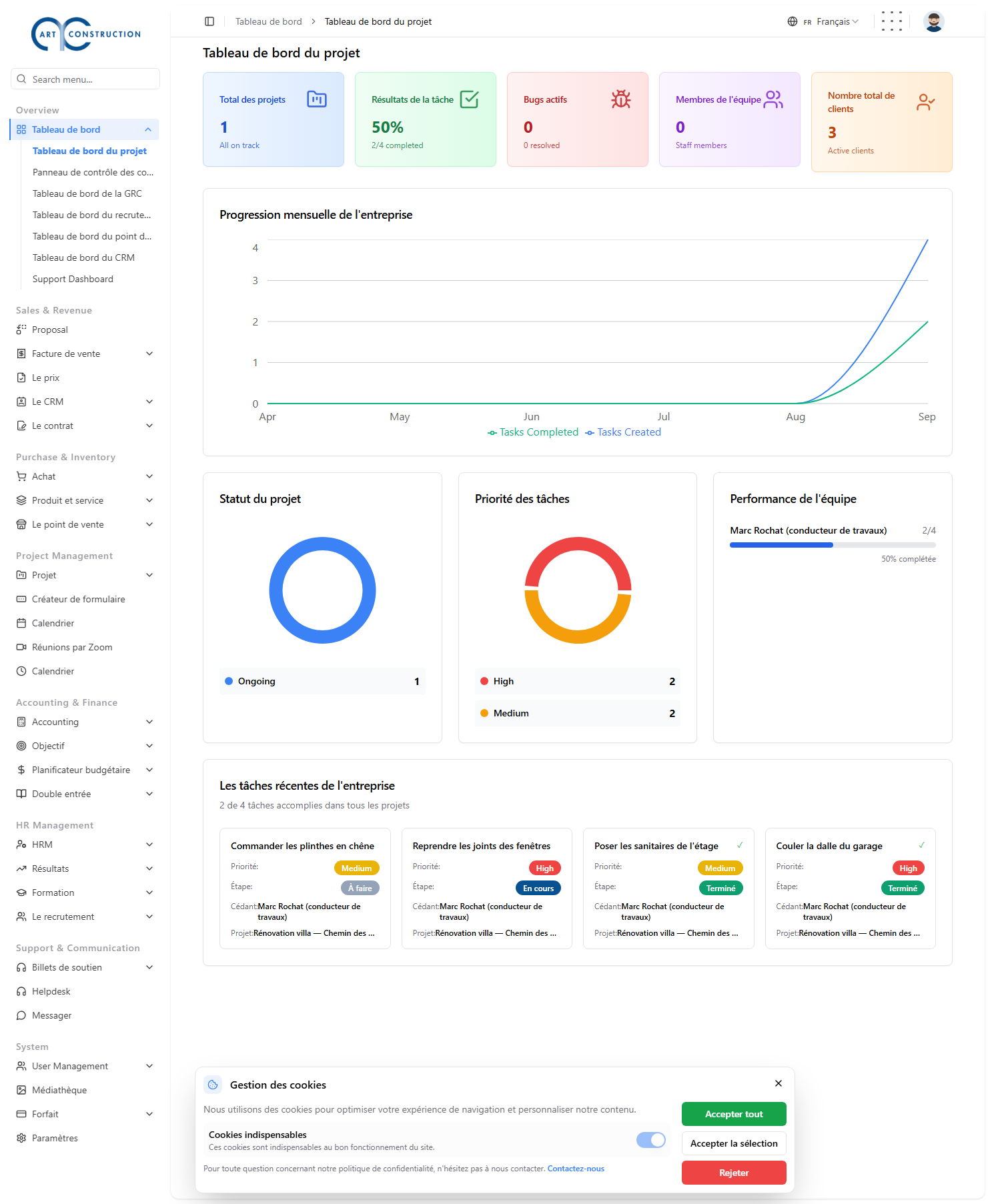The height and width of the screenshot is (1204, 990).
Task: Open the Contactez-nous link
Action: coord(576,1169)
